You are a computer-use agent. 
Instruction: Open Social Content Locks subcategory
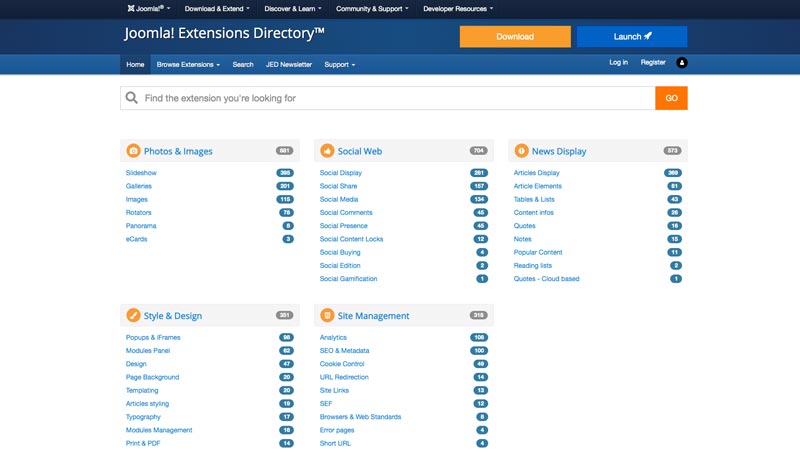click(x=352, y=239)
